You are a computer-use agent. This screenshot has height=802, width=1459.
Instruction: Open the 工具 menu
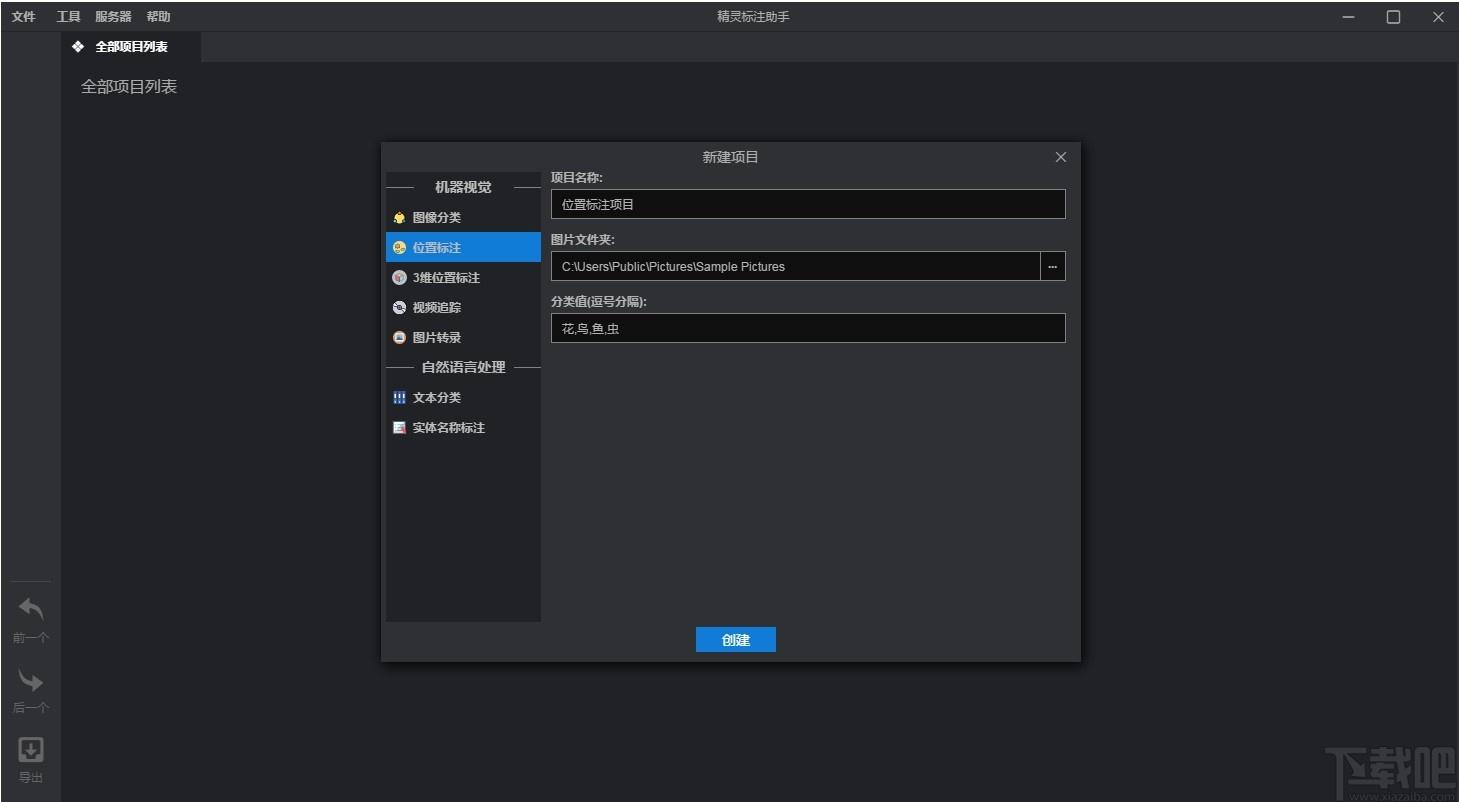click(x=68, y=17)
